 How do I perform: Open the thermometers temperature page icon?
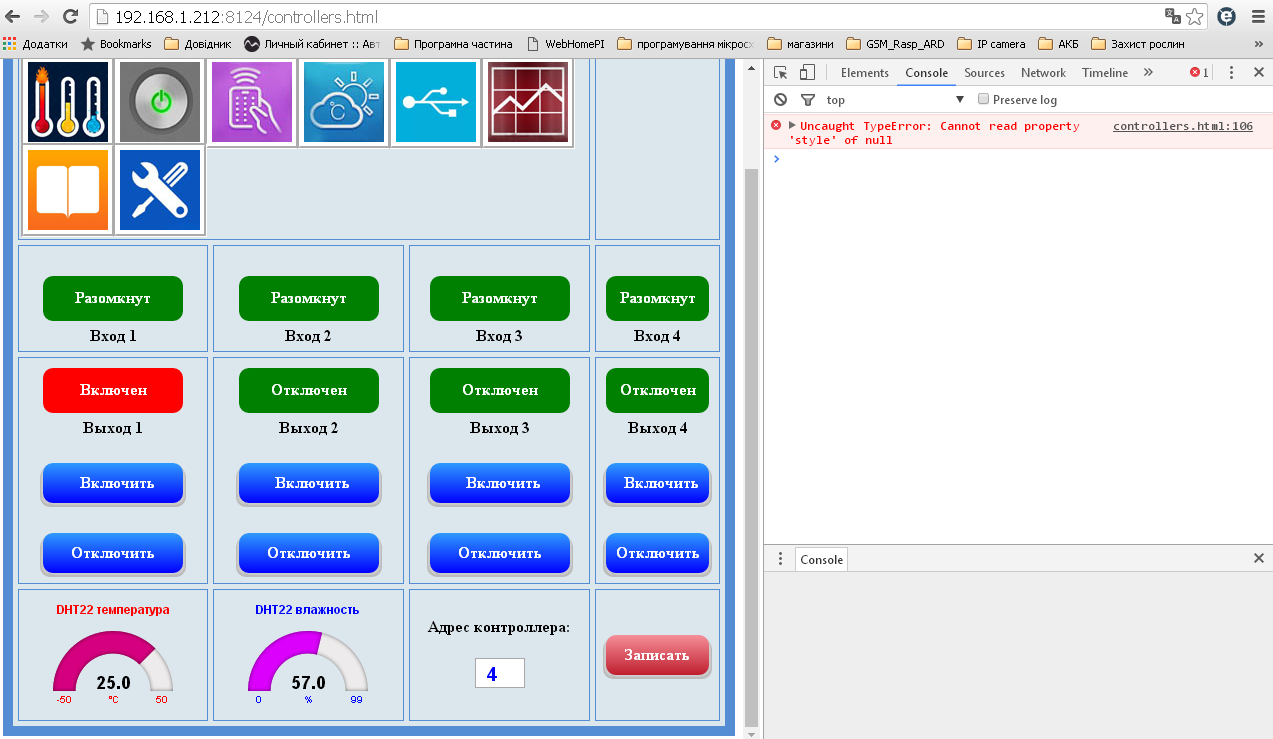(68, 102)
